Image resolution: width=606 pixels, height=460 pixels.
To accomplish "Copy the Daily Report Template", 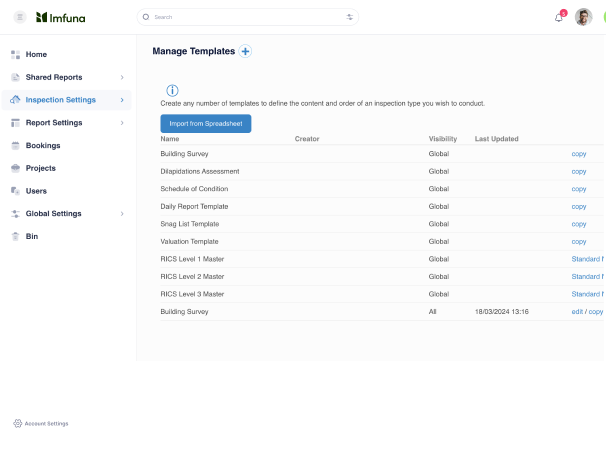I will [579, 206].
